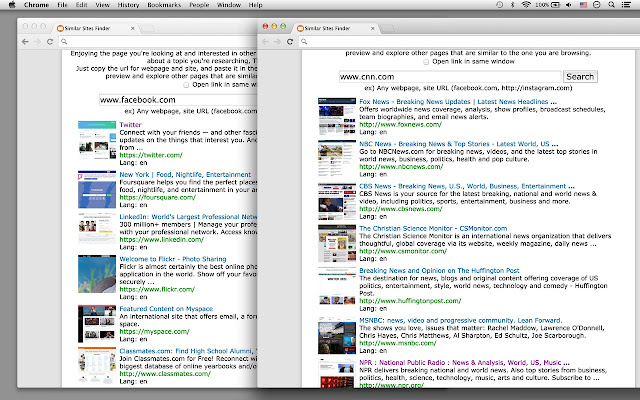Open the Notification Center list icon
Screen dimensions: 640x400
pyautogui.click(x=626, y=5)
